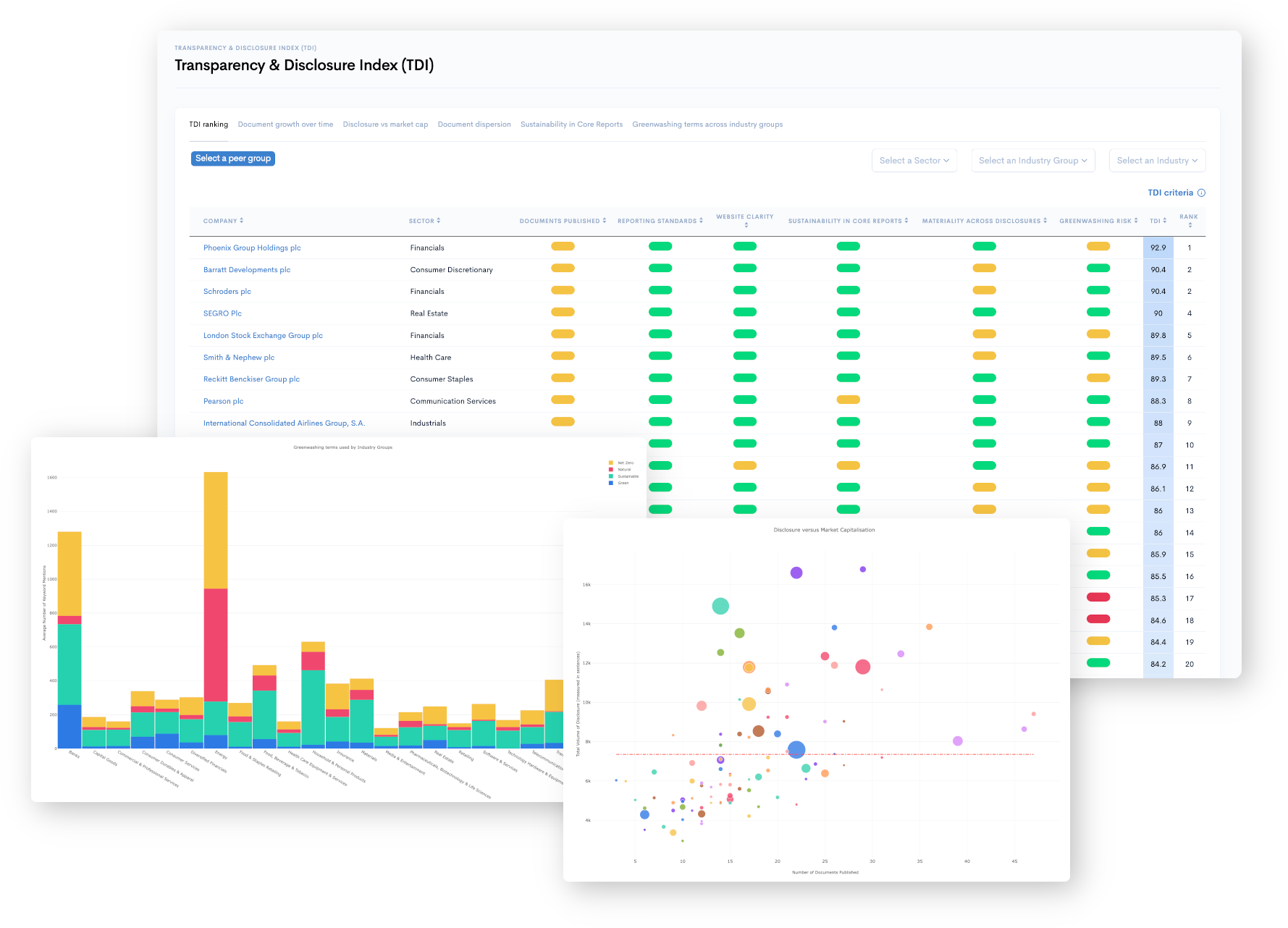Viewport: 1288px width, 928px height.
Task: Sort by Company column arrows
Action: [242, 221]
